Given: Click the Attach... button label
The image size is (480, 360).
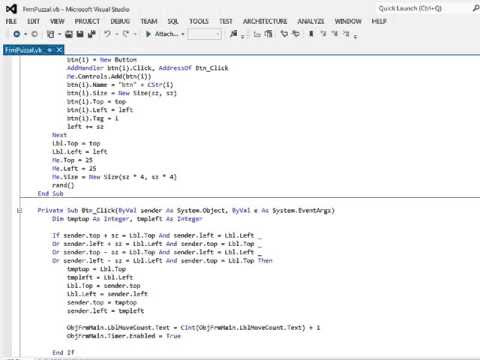Looking at the screenshot, I should click(166, 34).
